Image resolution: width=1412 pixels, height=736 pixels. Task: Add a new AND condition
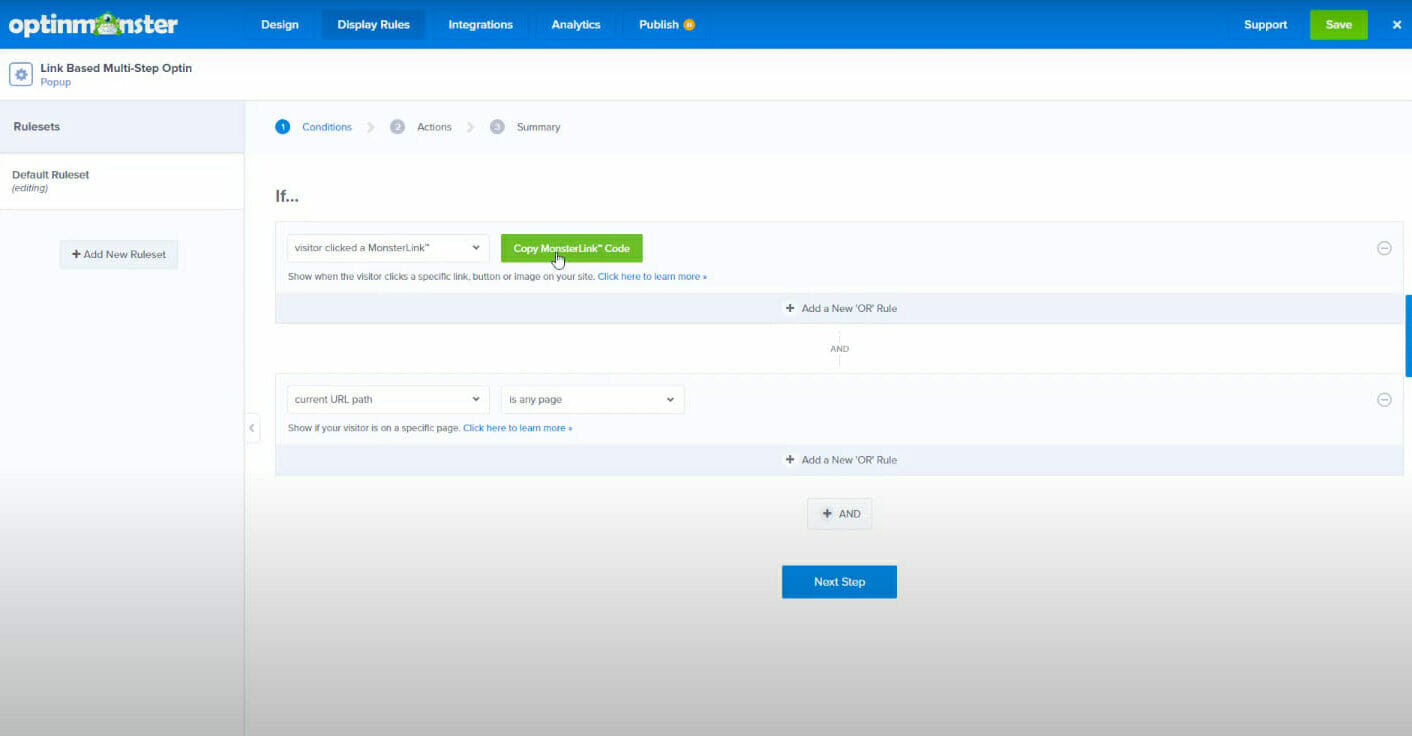pyautogui.click(x=840, y=514)
